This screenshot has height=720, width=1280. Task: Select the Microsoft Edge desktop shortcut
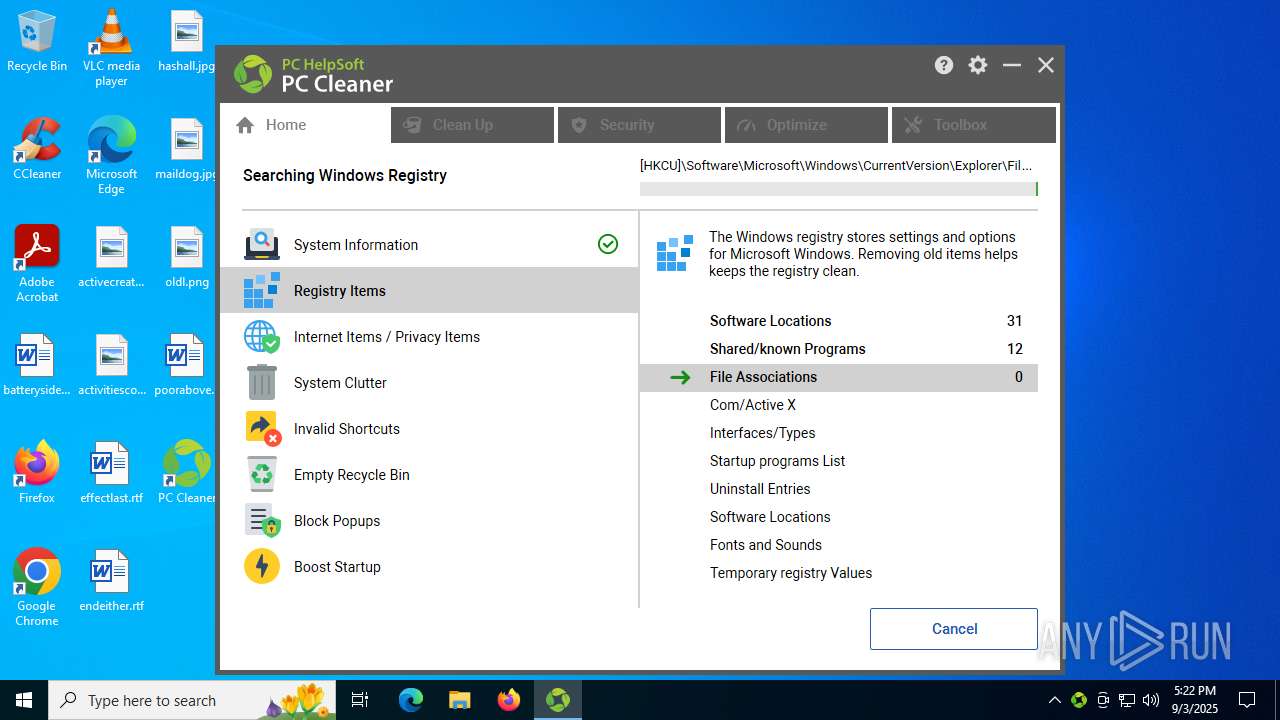tap(111, 156)
